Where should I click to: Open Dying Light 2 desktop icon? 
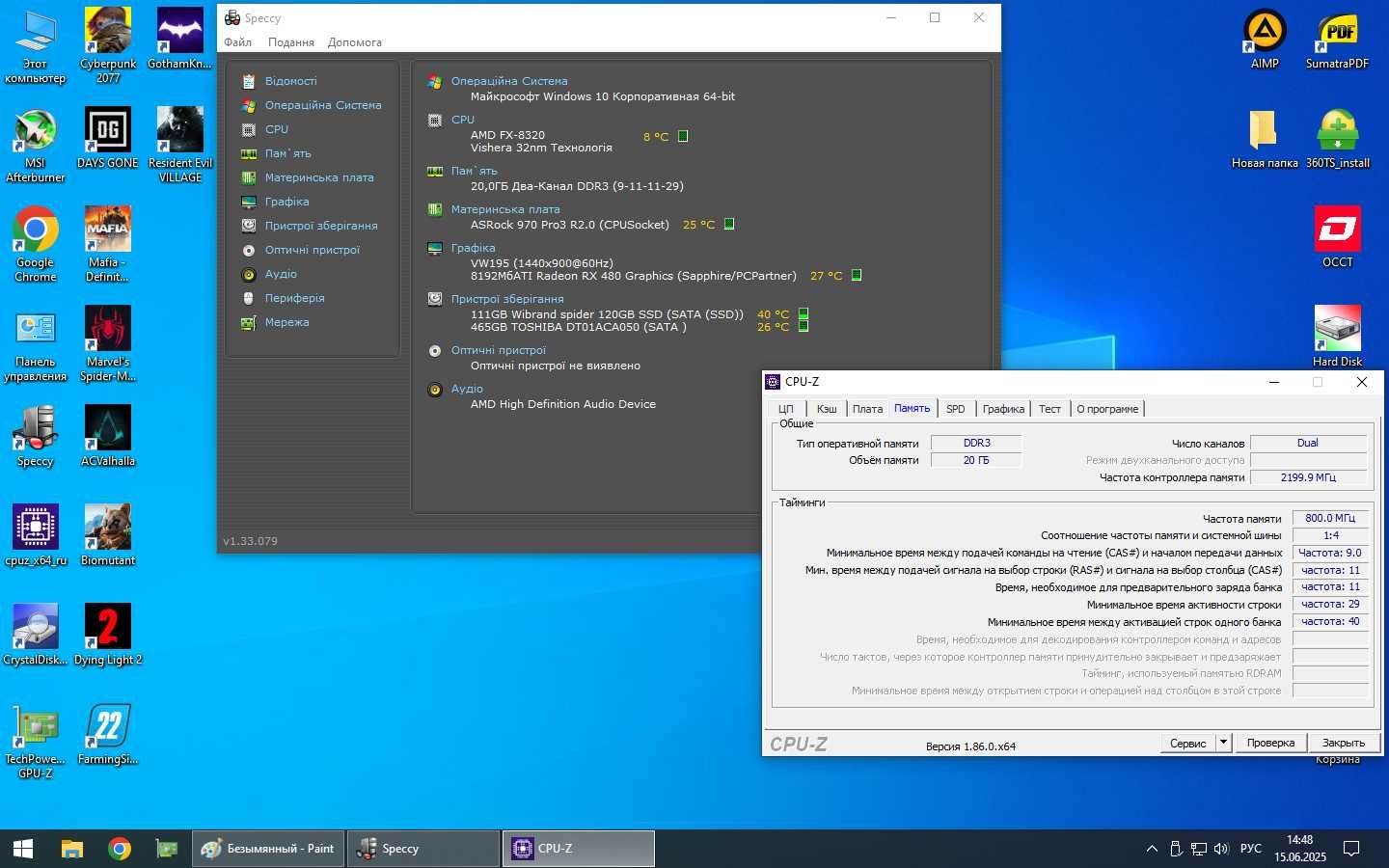point(108,636)
